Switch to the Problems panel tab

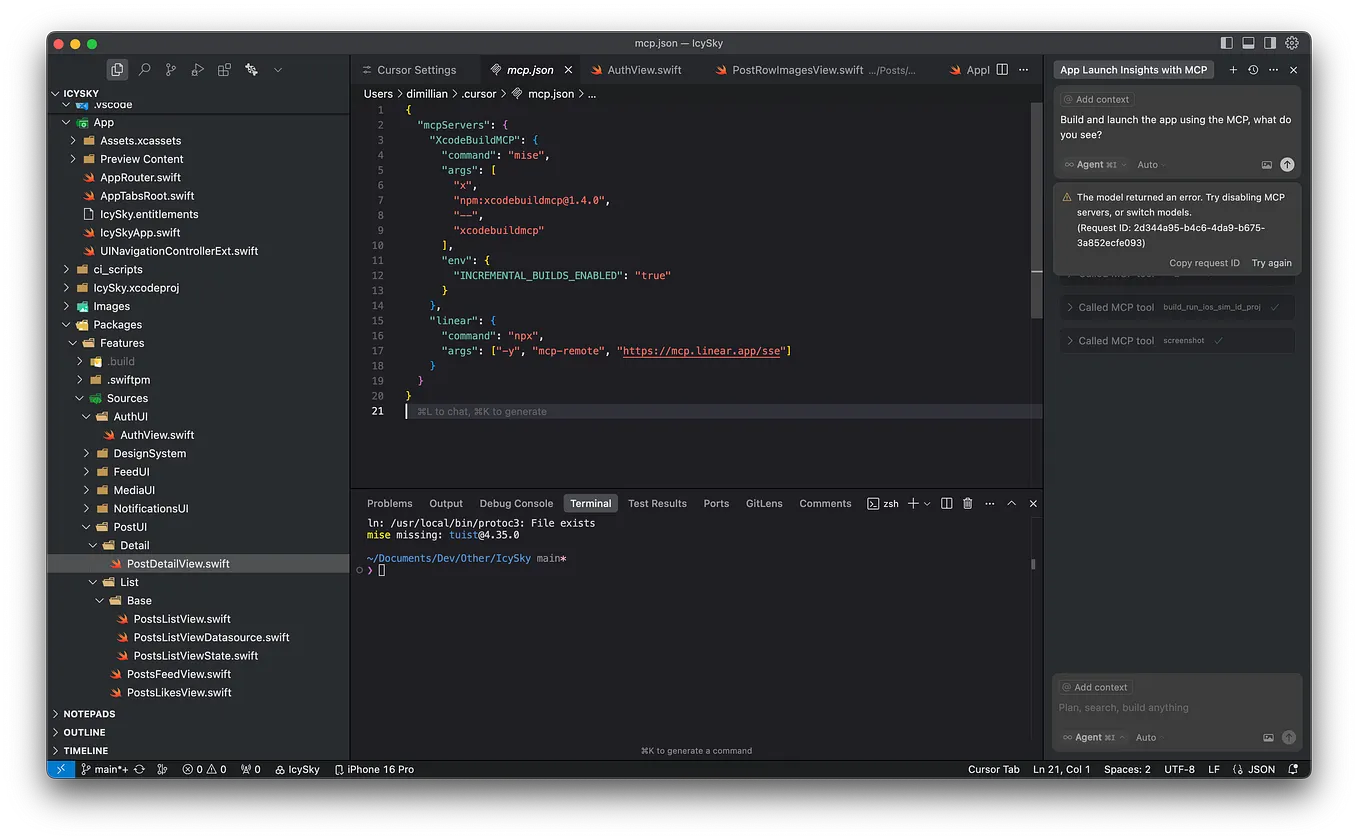pyautogui.click(x=389, y=503)
